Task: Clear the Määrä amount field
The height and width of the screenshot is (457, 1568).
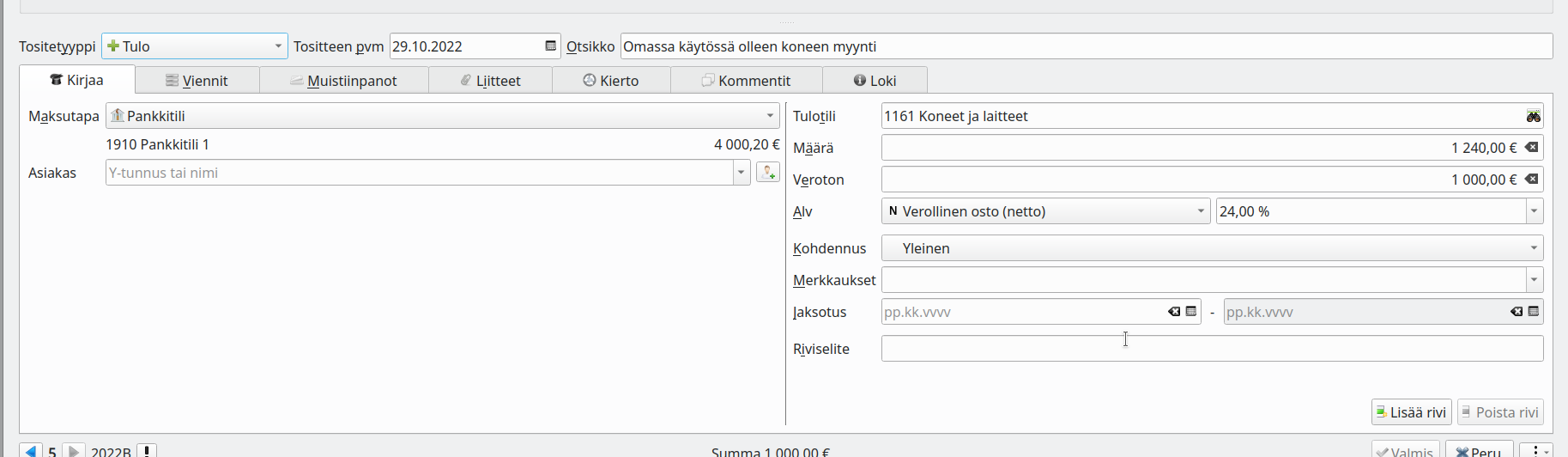Action: coord(1531,148)
